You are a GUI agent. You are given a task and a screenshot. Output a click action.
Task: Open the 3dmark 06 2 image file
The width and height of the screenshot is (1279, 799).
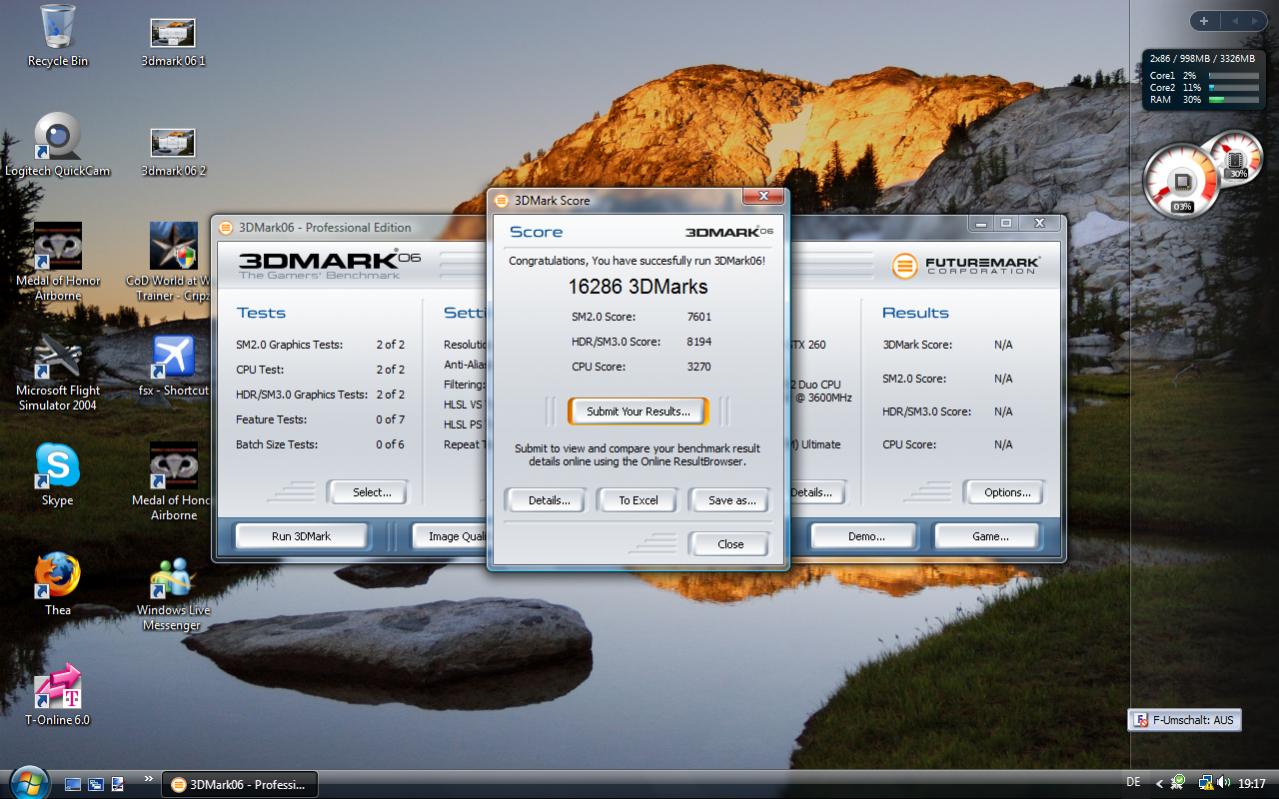(173, 151)
